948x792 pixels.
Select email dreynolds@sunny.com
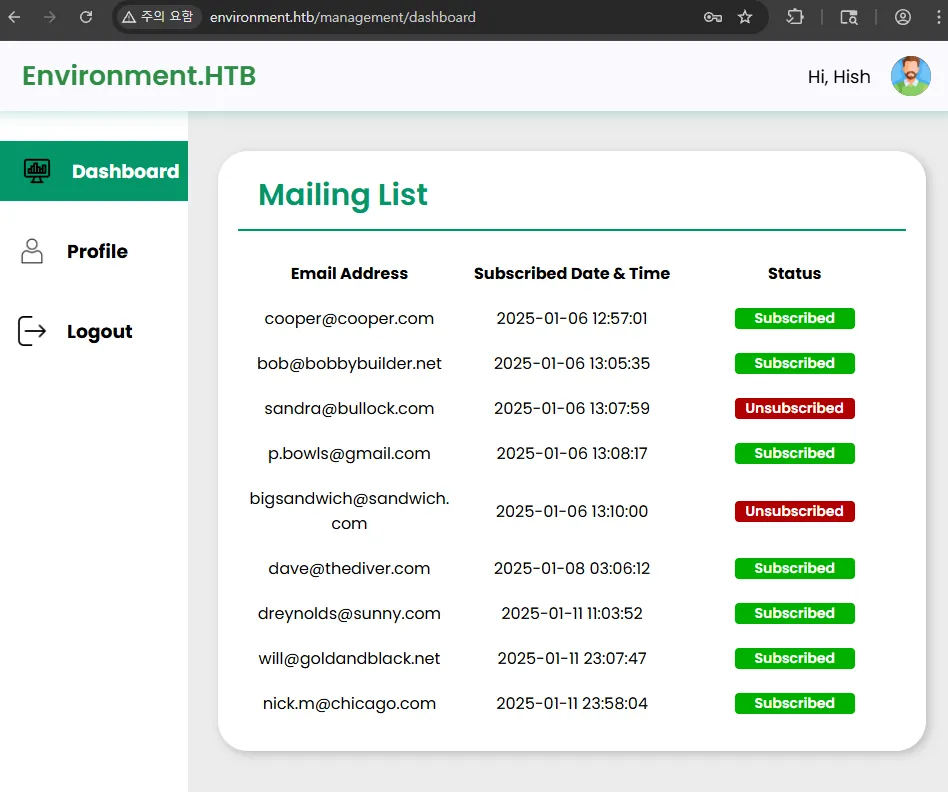tap(349, 614)
